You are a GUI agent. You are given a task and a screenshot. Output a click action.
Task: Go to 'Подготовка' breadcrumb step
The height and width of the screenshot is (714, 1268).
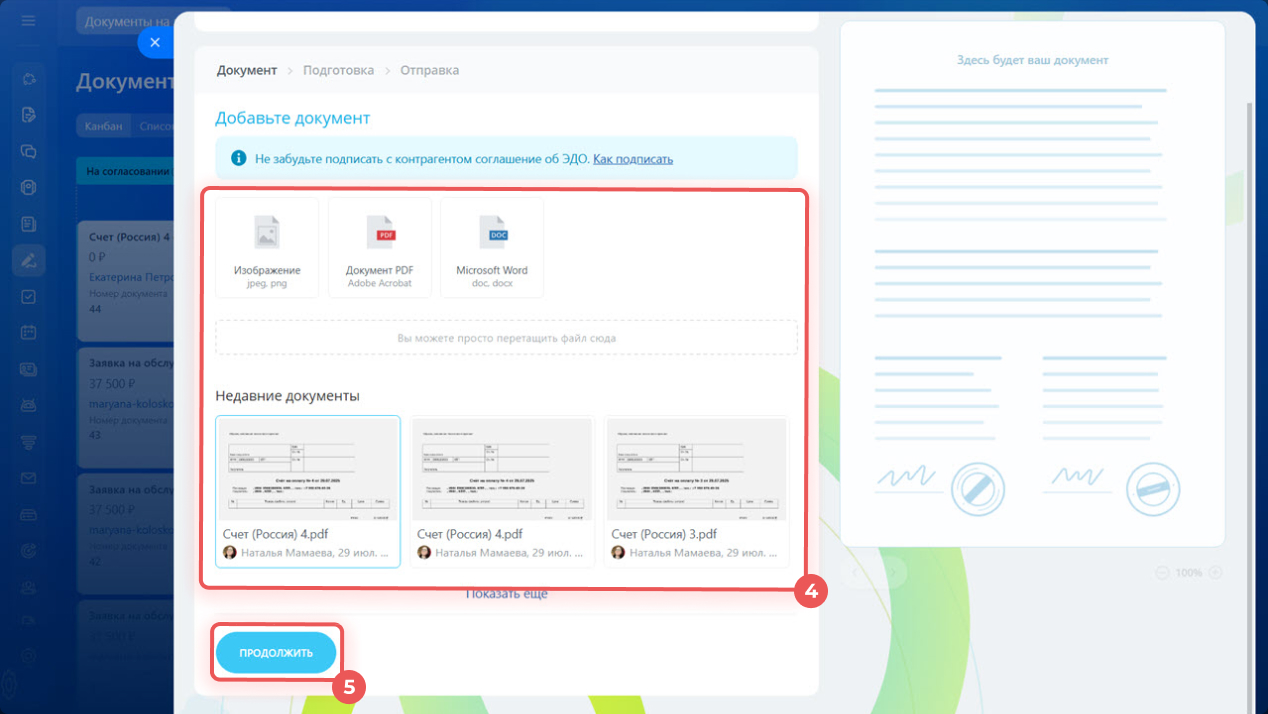[x=338, y=70]
